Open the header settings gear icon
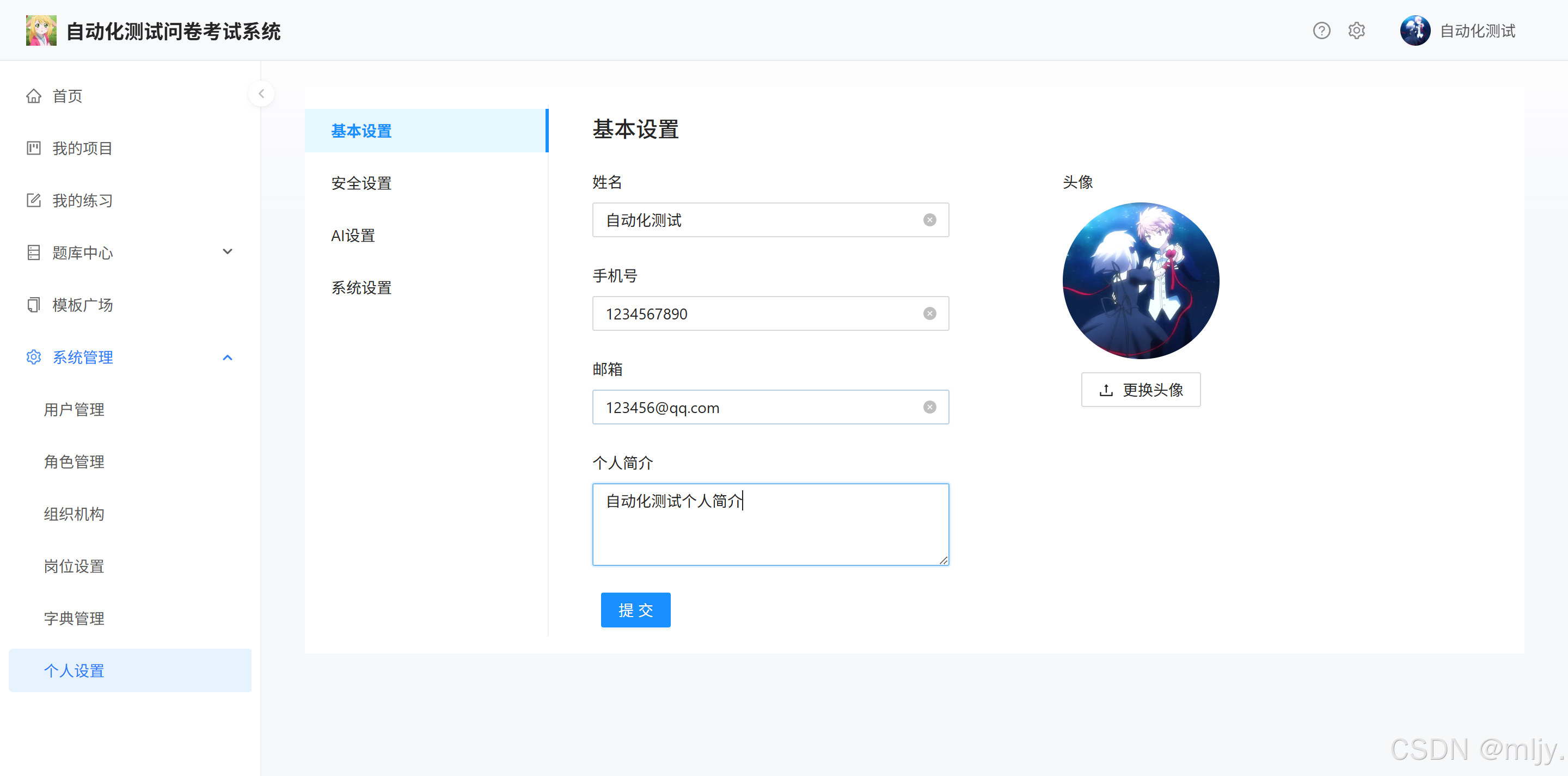Screen dimensions: 1568x776 (1356, 30)
